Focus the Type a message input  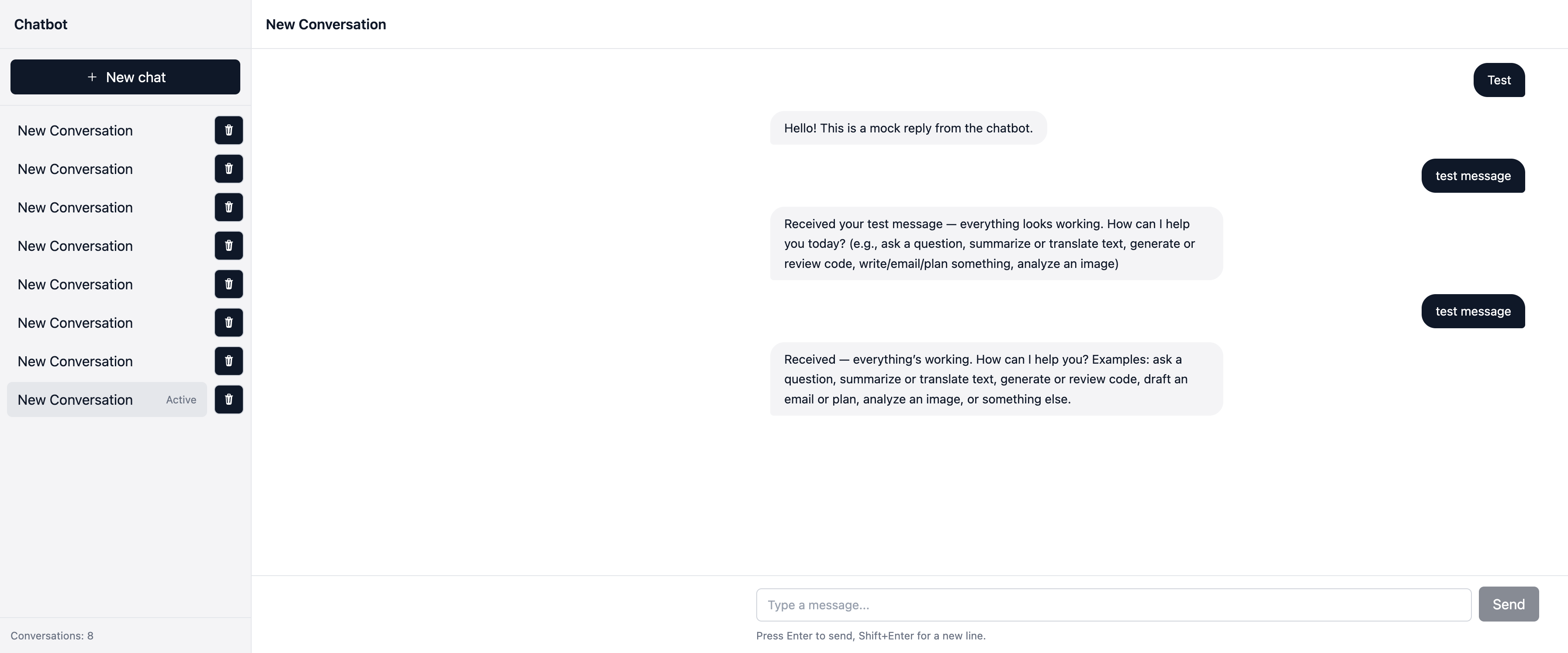coord(1113,605)
